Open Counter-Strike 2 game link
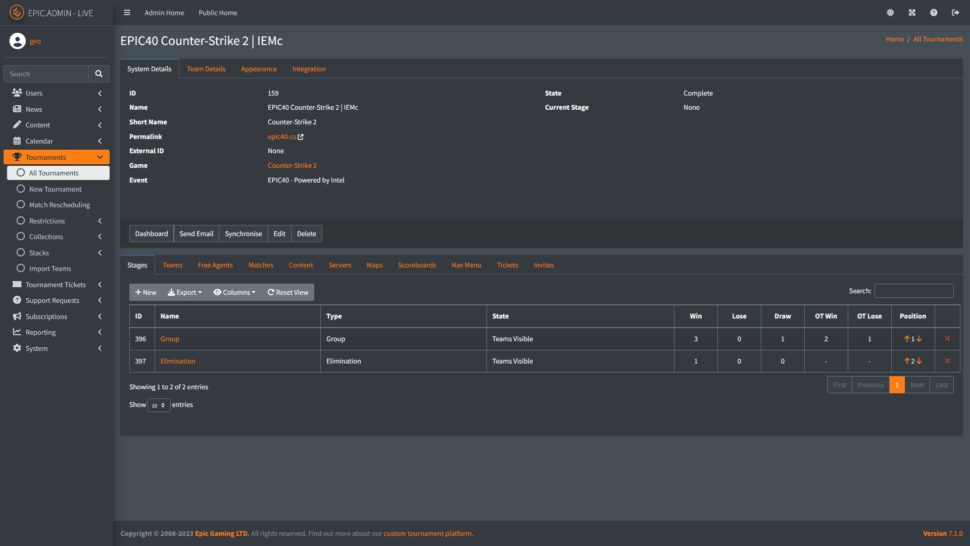Screen dimensions: 970x546 tap(292, 165)
